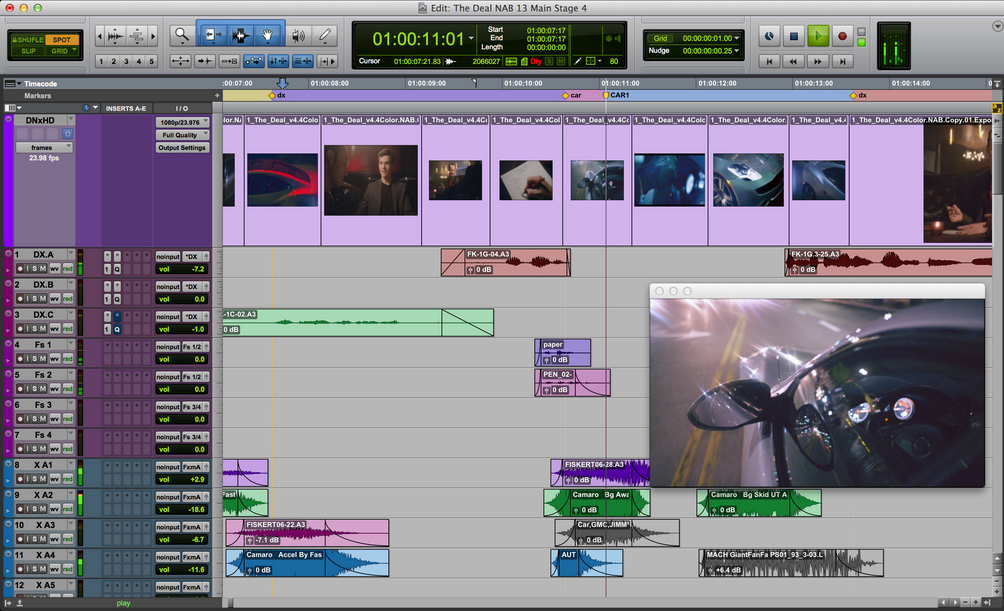Open main counter format dropdown

pyautogui.click(x=472, y=38)
